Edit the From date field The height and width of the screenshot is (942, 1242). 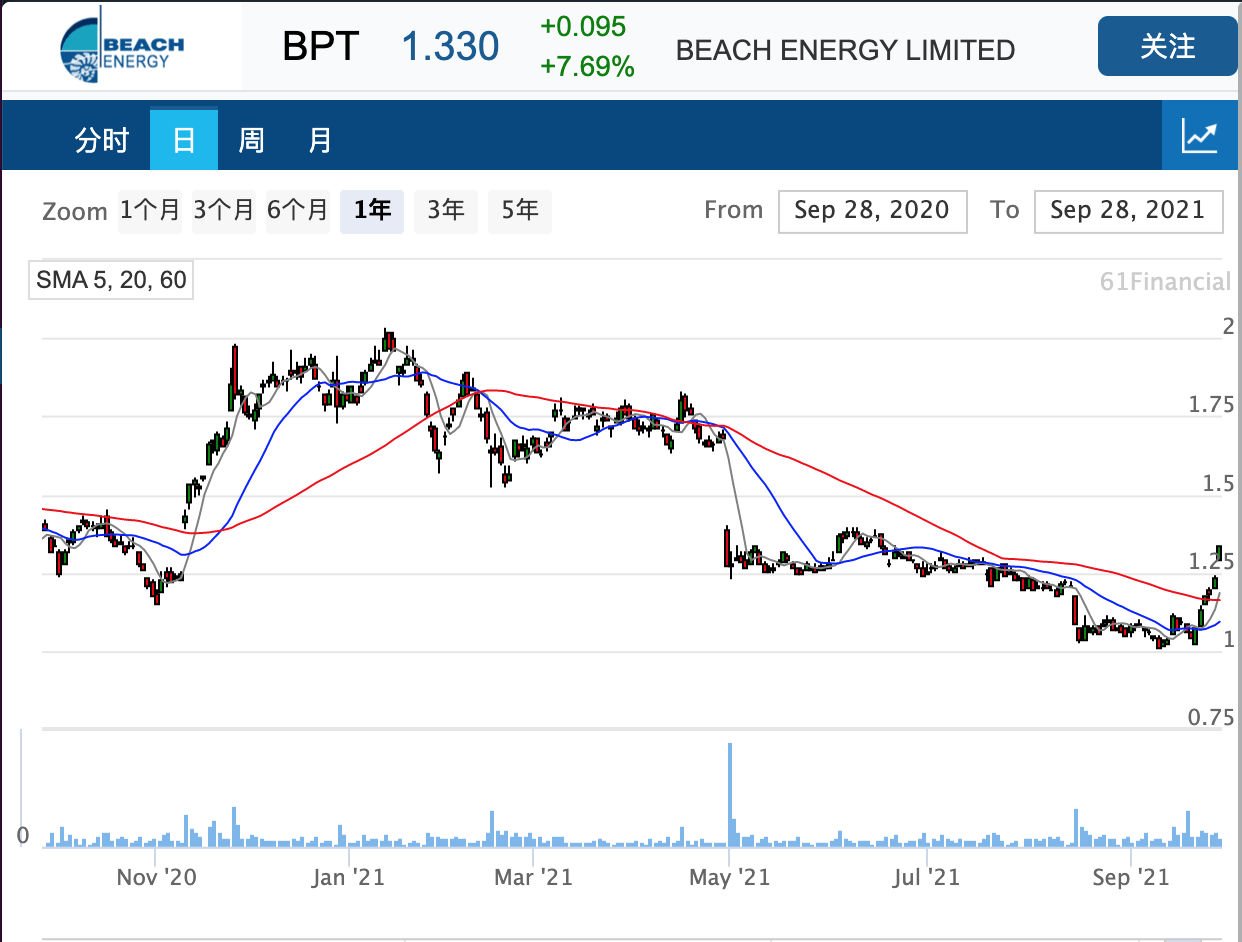[x=872, y=211]
